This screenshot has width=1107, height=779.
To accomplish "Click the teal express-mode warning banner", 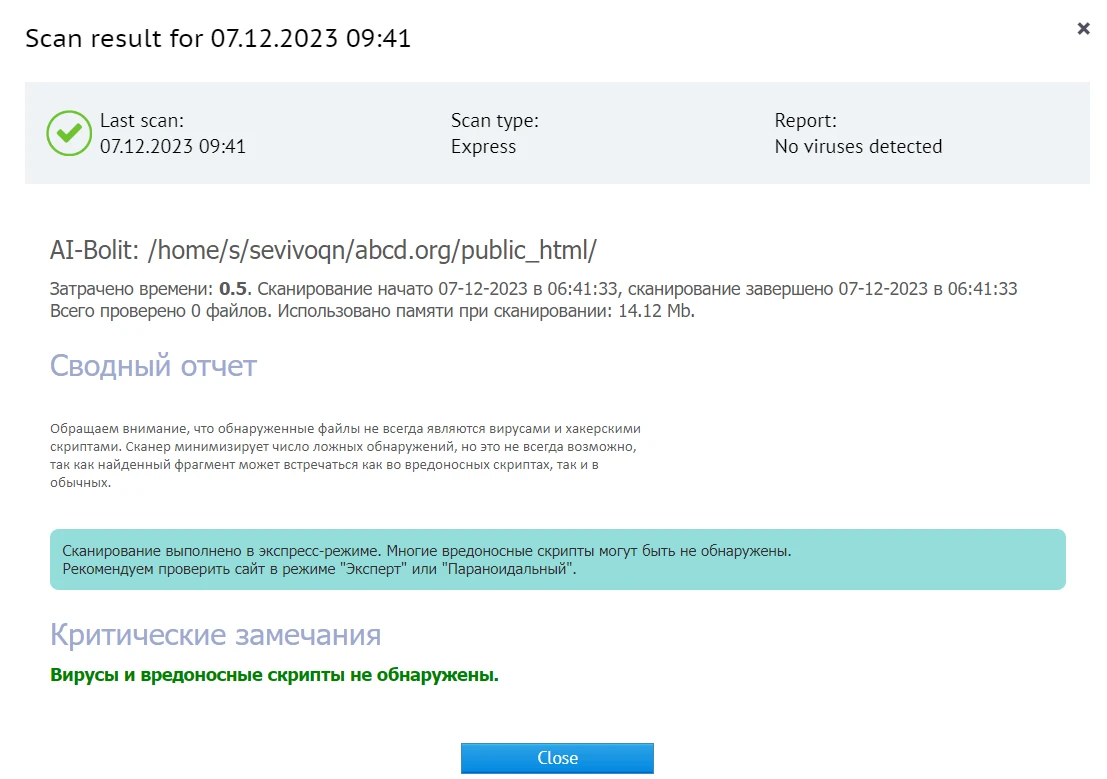I will tap(556, 560).
